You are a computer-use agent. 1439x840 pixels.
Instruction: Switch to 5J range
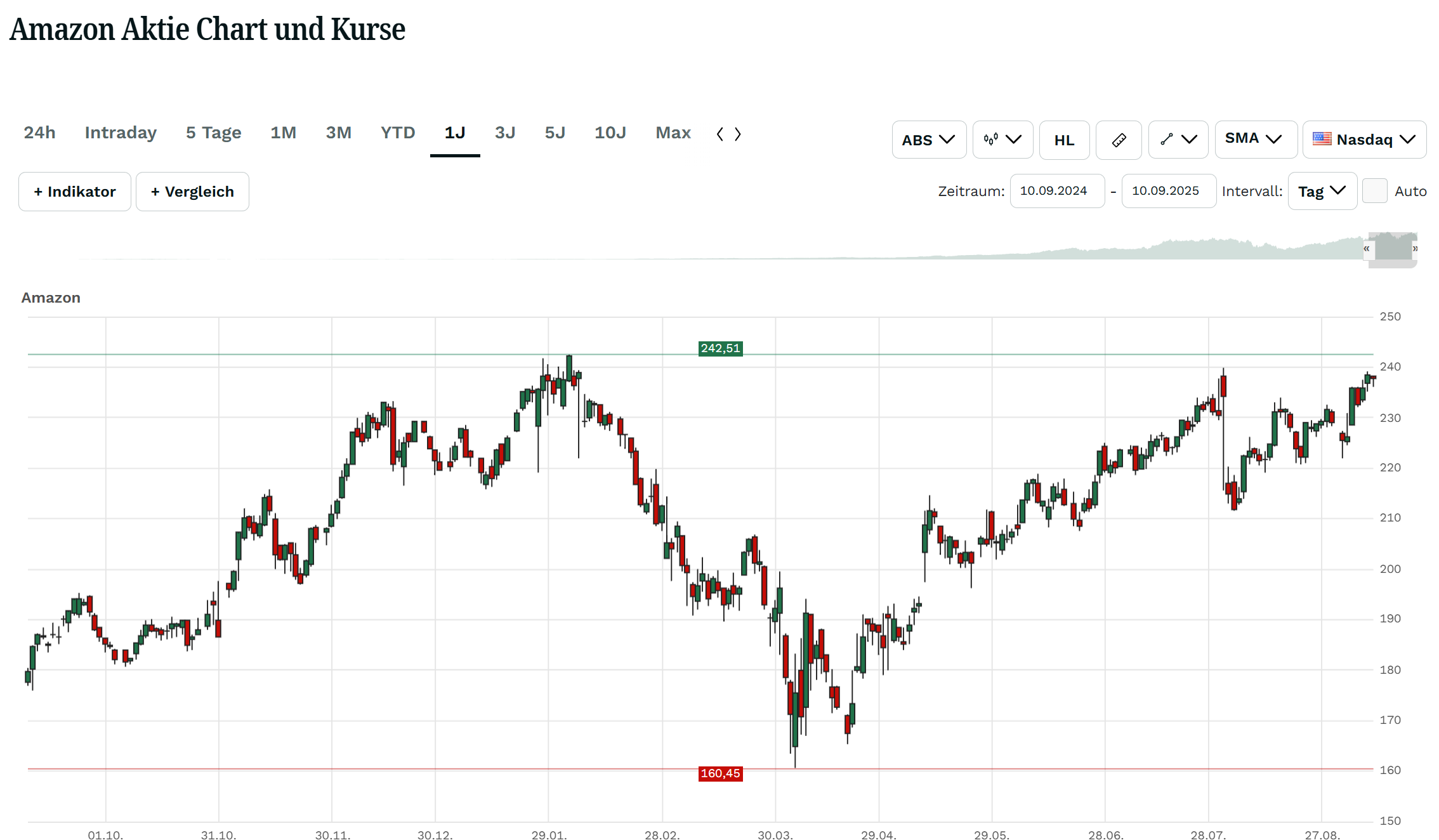555,133
